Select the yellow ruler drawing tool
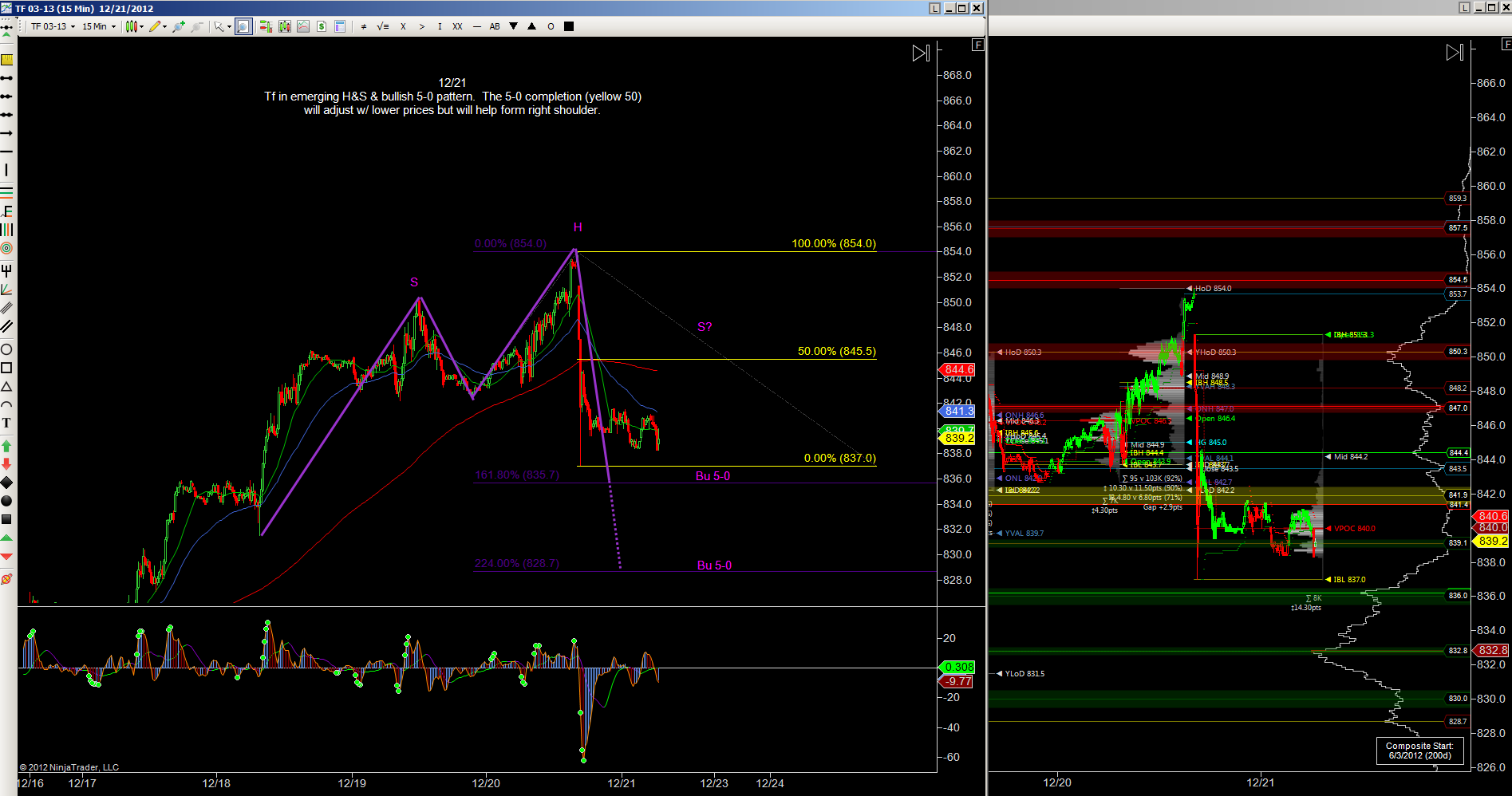This screenshot has width=1512, height=796. [6, 60]
